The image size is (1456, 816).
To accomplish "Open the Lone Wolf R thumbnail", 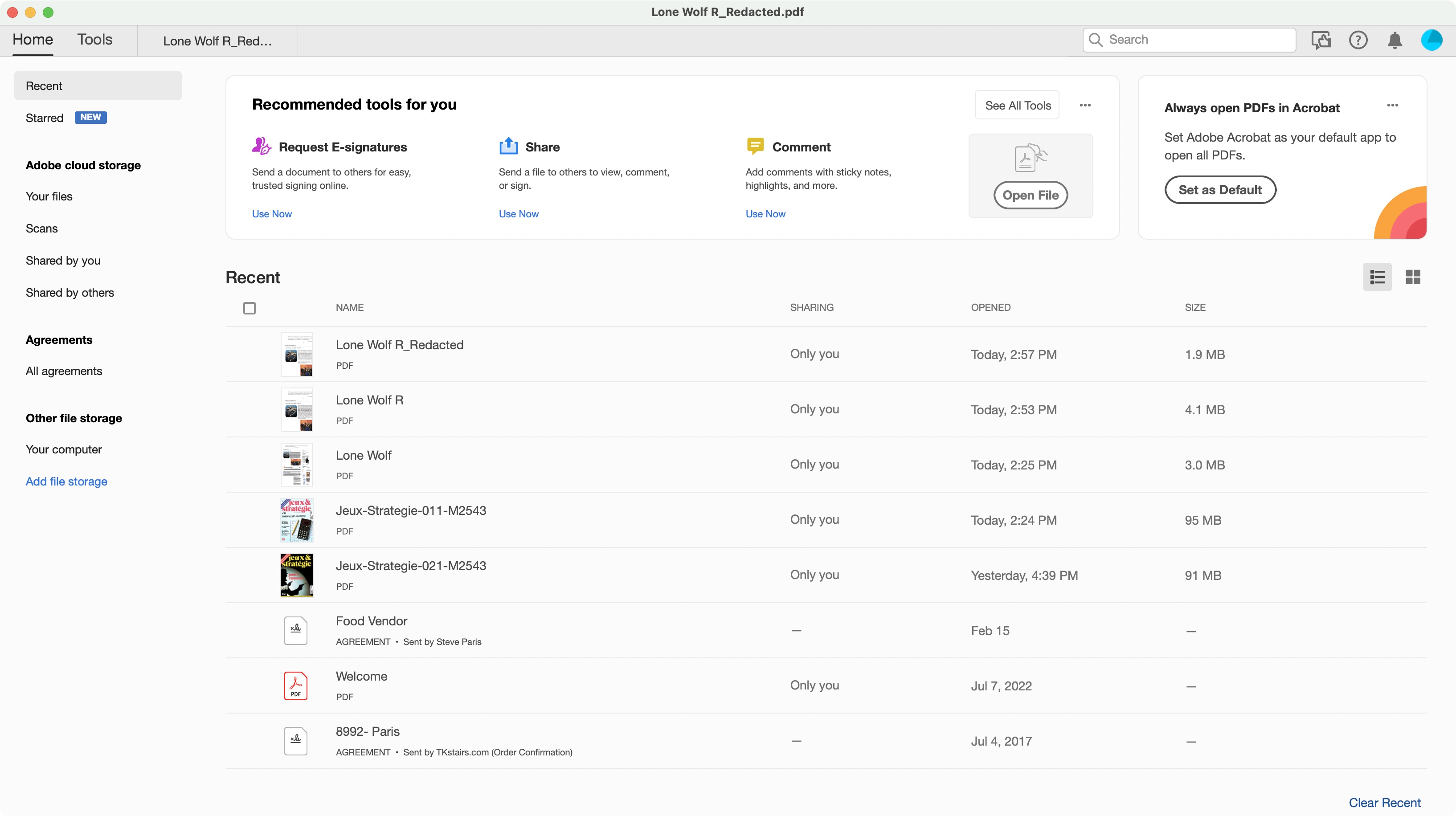I will 297,410.
